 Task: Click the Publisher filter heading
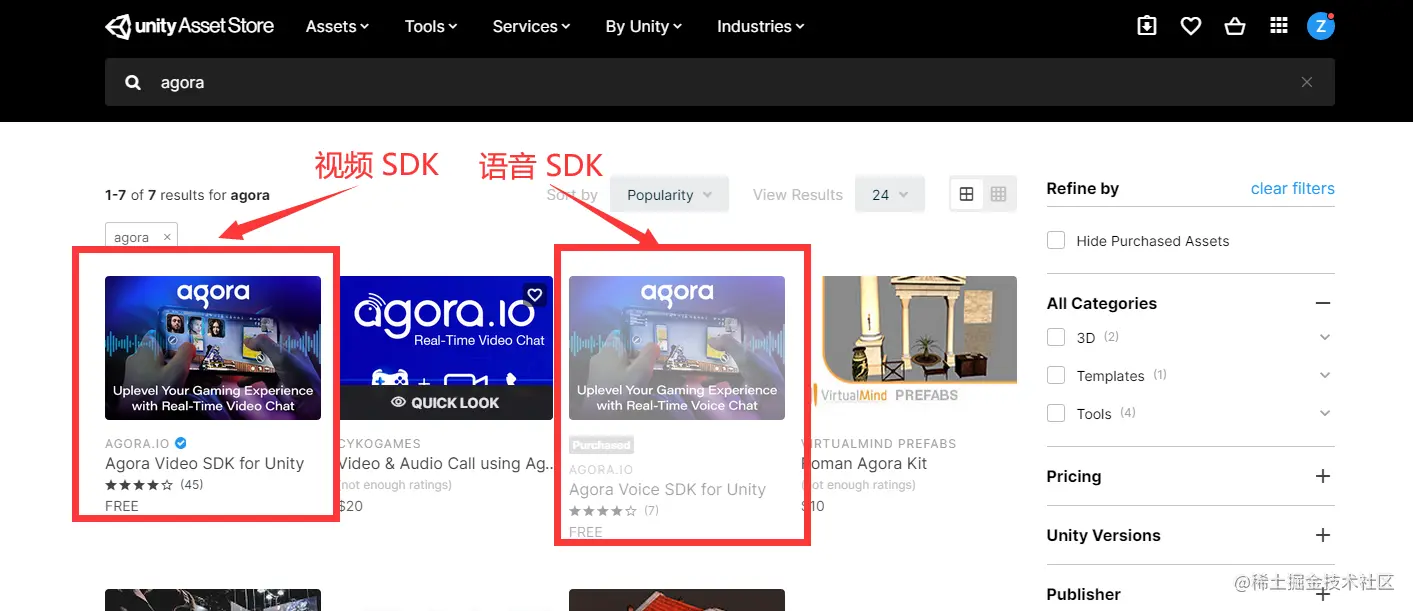click(1083, 594)
